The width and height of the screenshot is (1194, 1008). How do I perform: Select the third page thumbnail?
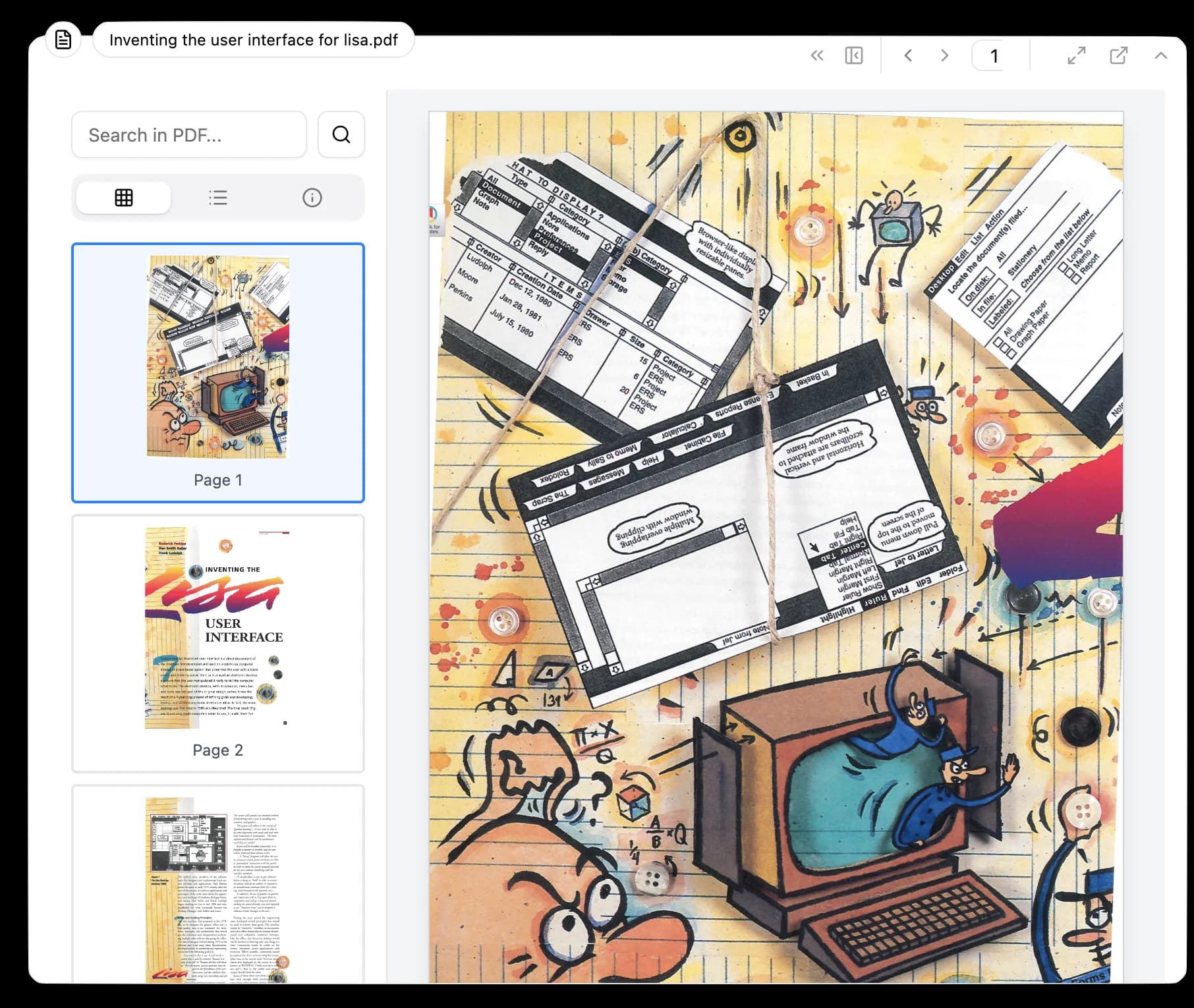coord(218,884)
